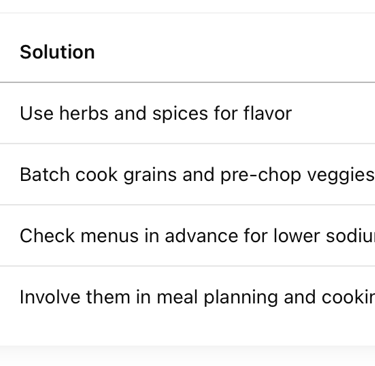Screen dimensions: 375x366
Task: Click the word "advance" in third row
Action: pyautogui.click(x=201, y=236)
